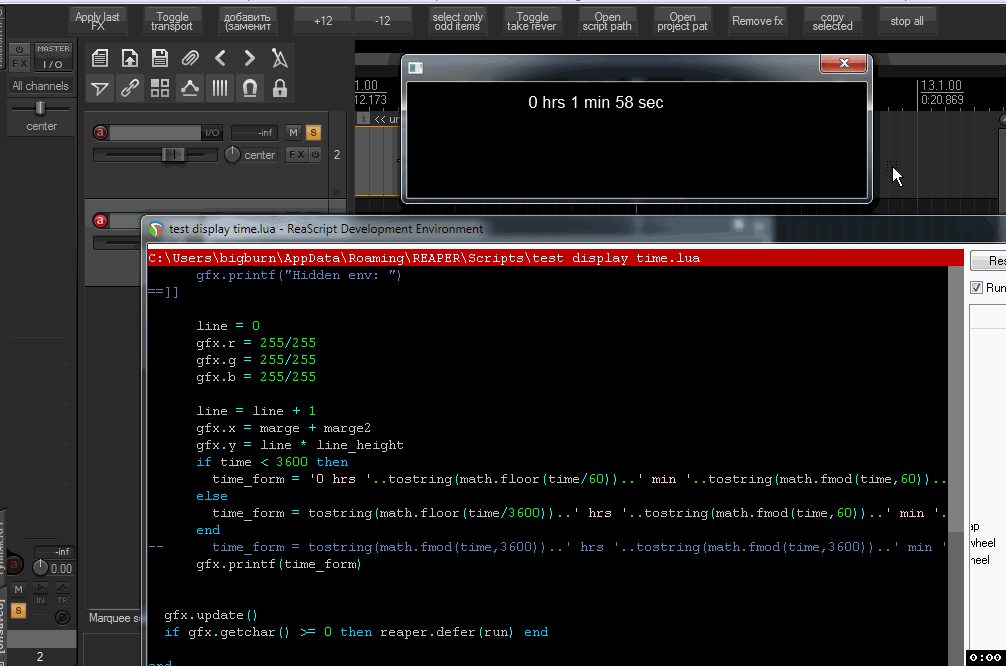
Task: Click the Open project icon
Action: tap(130, 58)
